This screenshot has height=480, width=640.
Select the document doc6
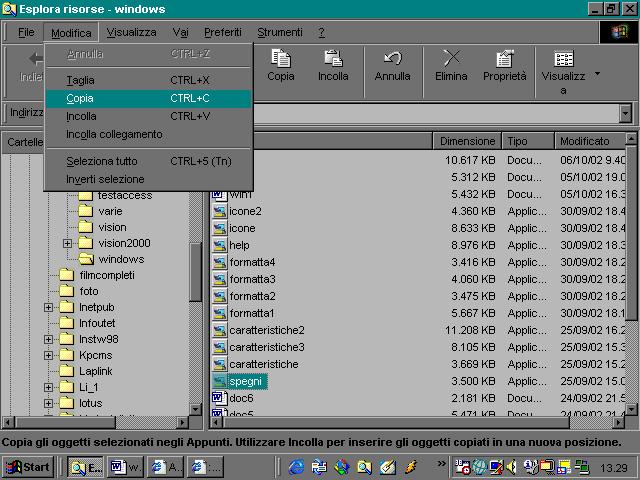(241, 398)
